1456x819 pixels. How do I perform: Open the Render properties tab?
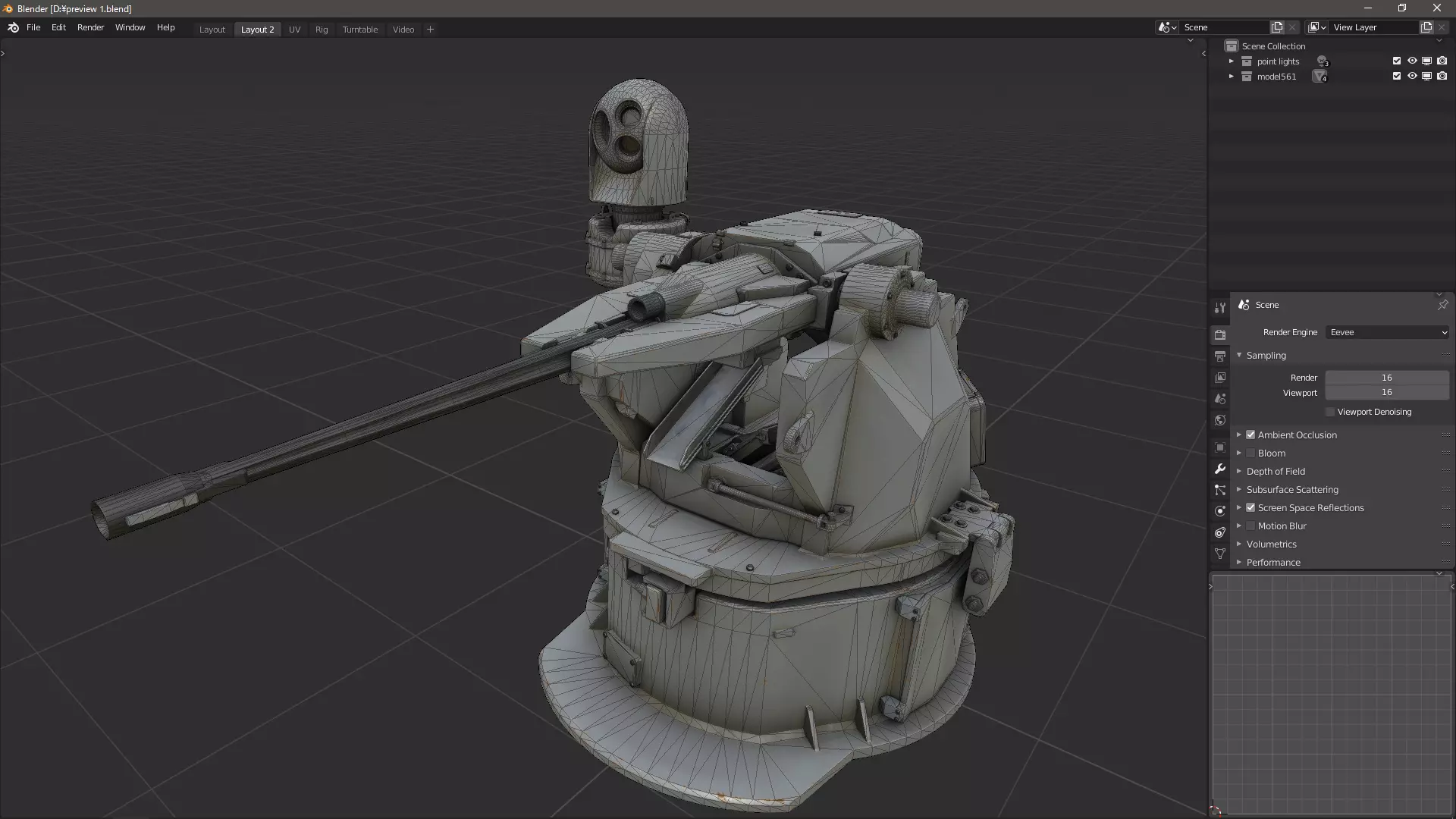(x=1219, y=334)
